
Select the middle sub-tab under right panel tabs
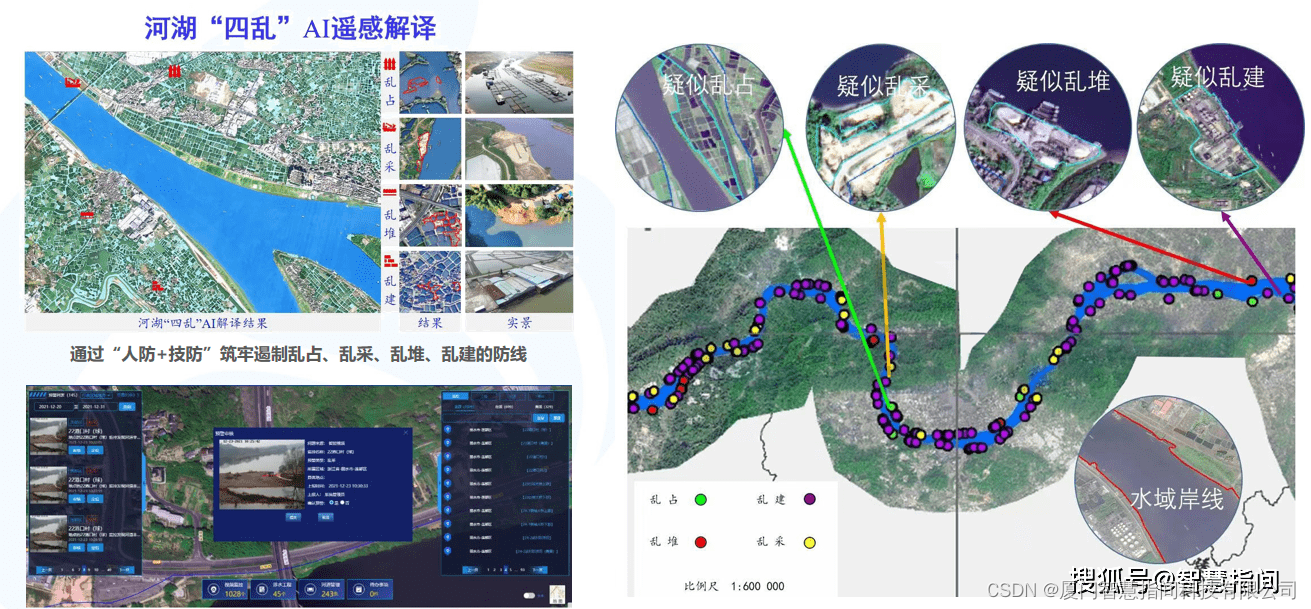tap(504, 407)
